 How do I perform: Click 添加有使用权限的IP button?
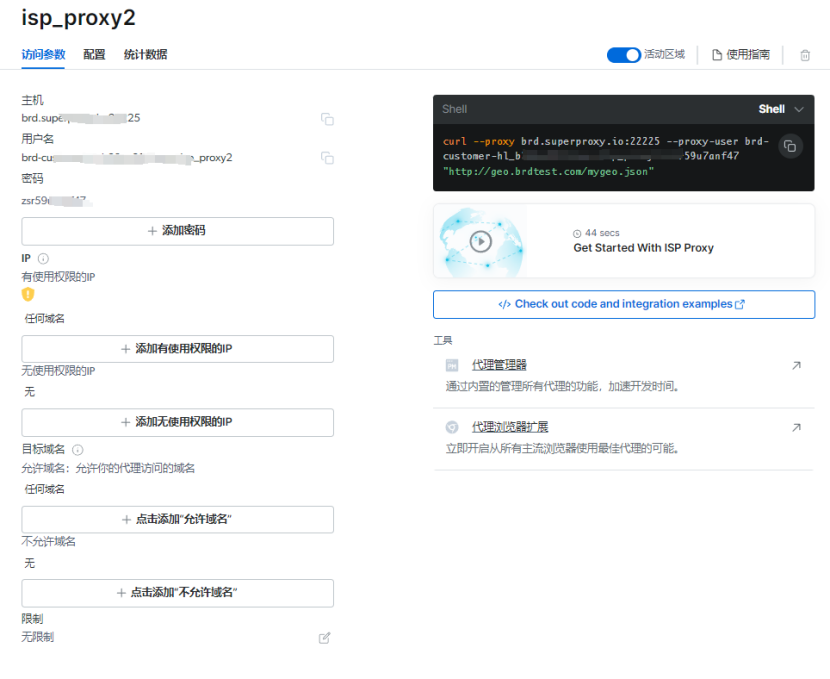tap(177, 349)
